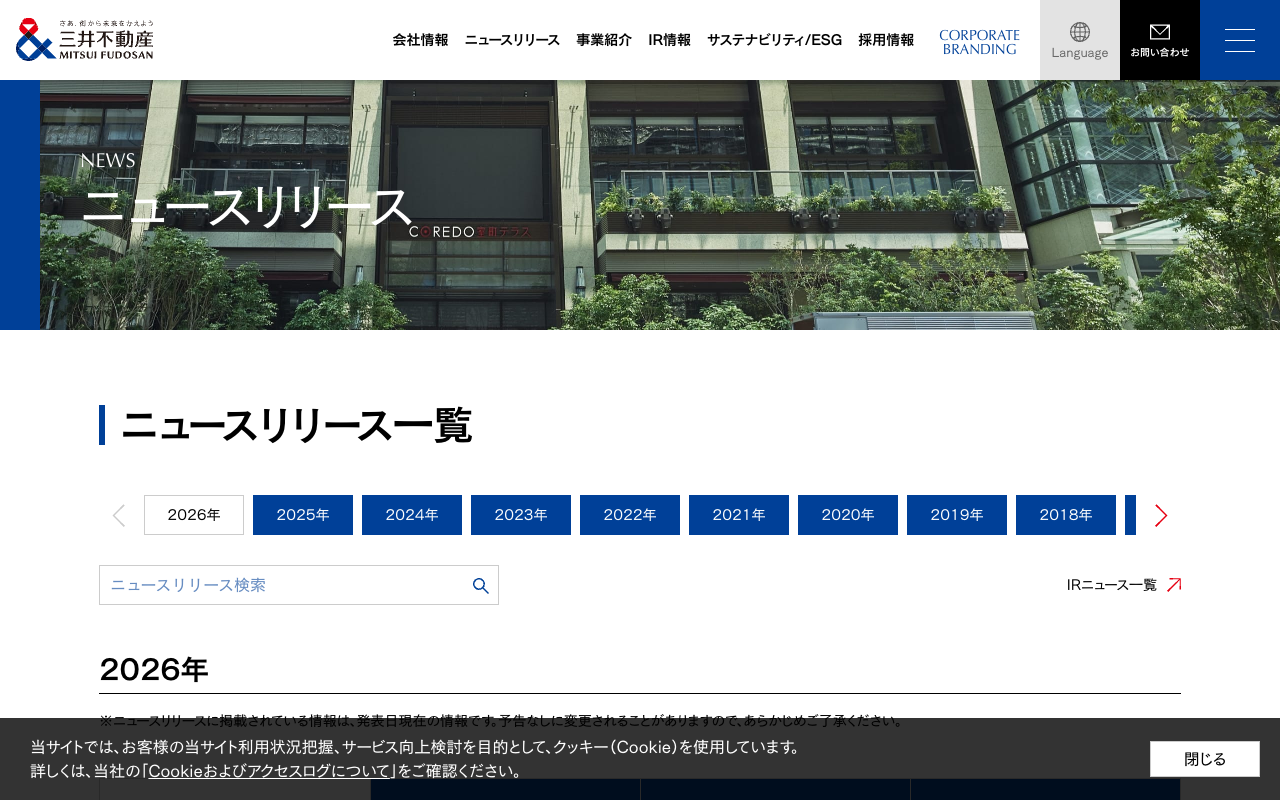Image resolution: width=1280 pixels, height=800 pixels.
Task: Open the 事業紹介 menu
Action: pyautogui.click(x=604, y=40)
